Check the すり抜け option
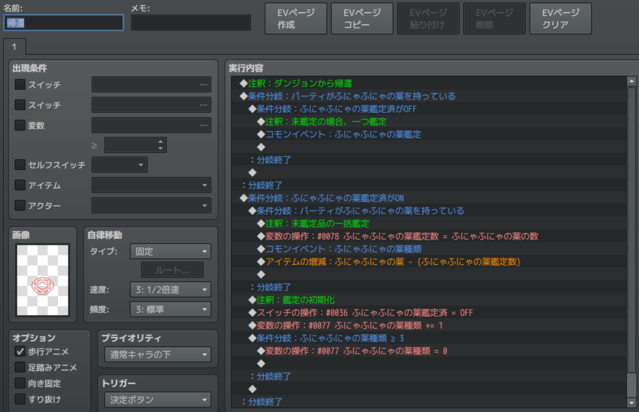This screenshot has height=412, width=639. [x=20, y=399]
